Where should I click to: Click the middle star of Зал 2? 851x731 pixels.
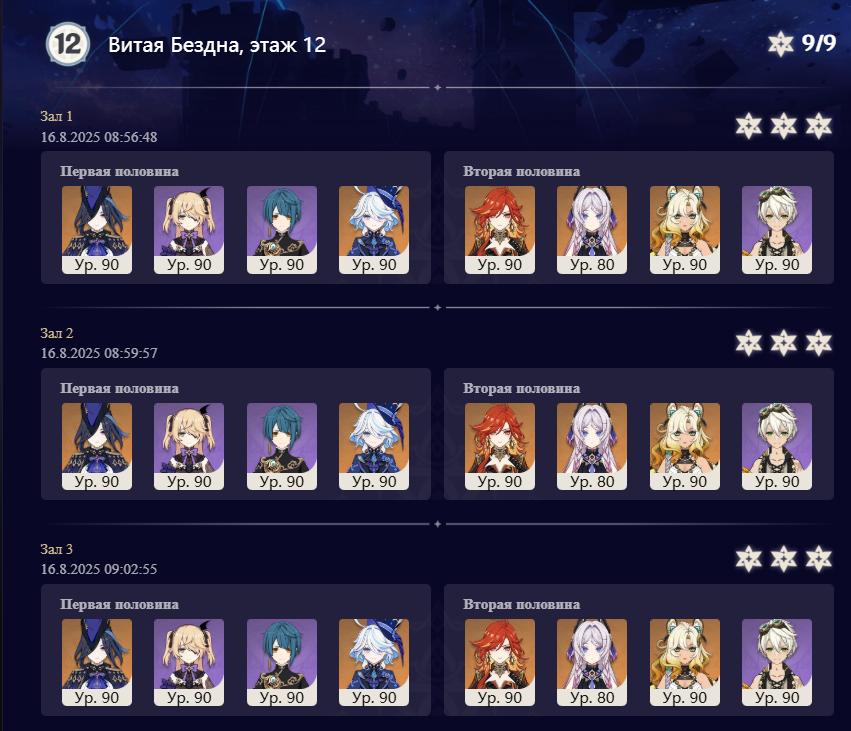coord(784,342)
